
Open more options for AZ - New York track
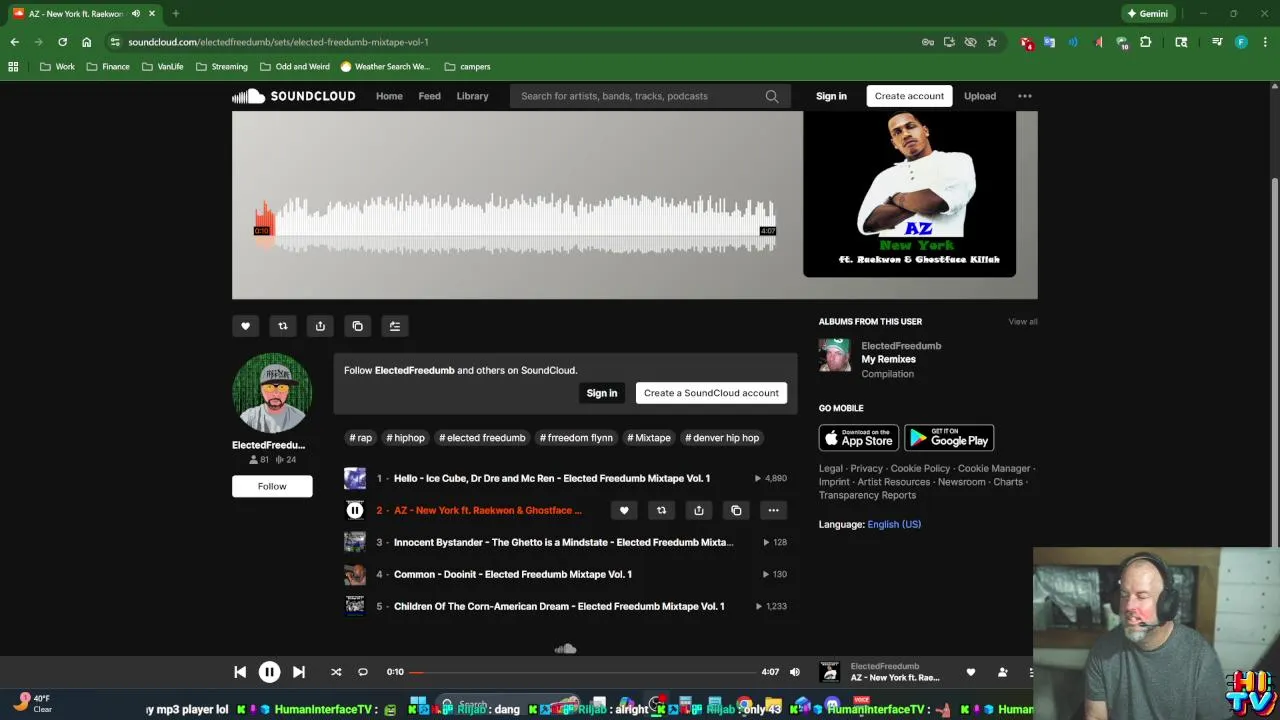point(773,510)
